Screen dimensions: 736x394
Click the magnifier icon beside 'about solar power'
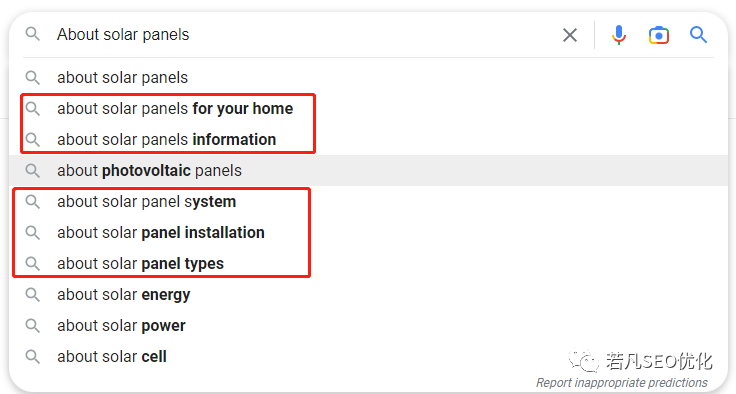coord(32,325)
